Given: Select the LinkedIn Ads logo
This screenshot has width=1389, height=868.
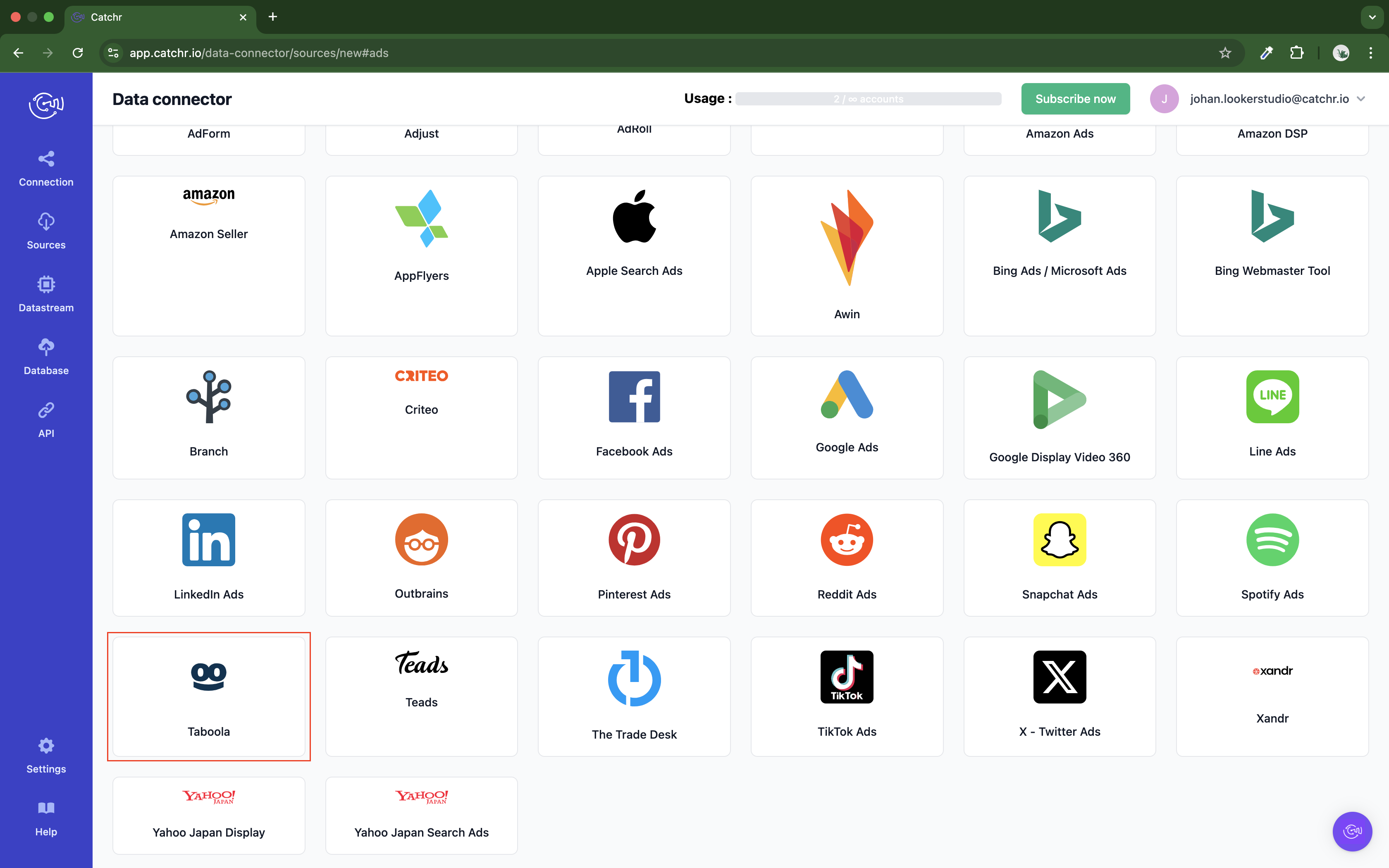Looking at the screenshot, I should click(209, 540).
